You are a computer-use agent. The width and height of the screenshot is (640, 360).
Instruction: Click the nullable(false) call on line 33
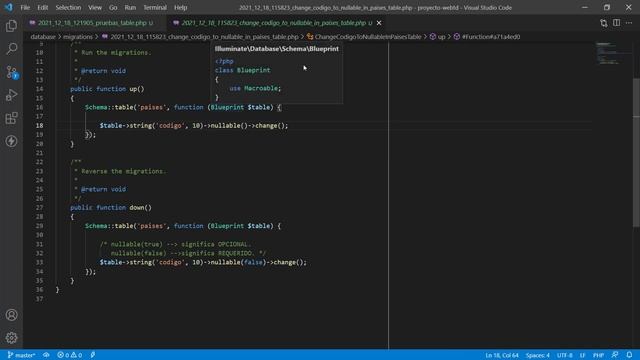click(x=238, y=262)
